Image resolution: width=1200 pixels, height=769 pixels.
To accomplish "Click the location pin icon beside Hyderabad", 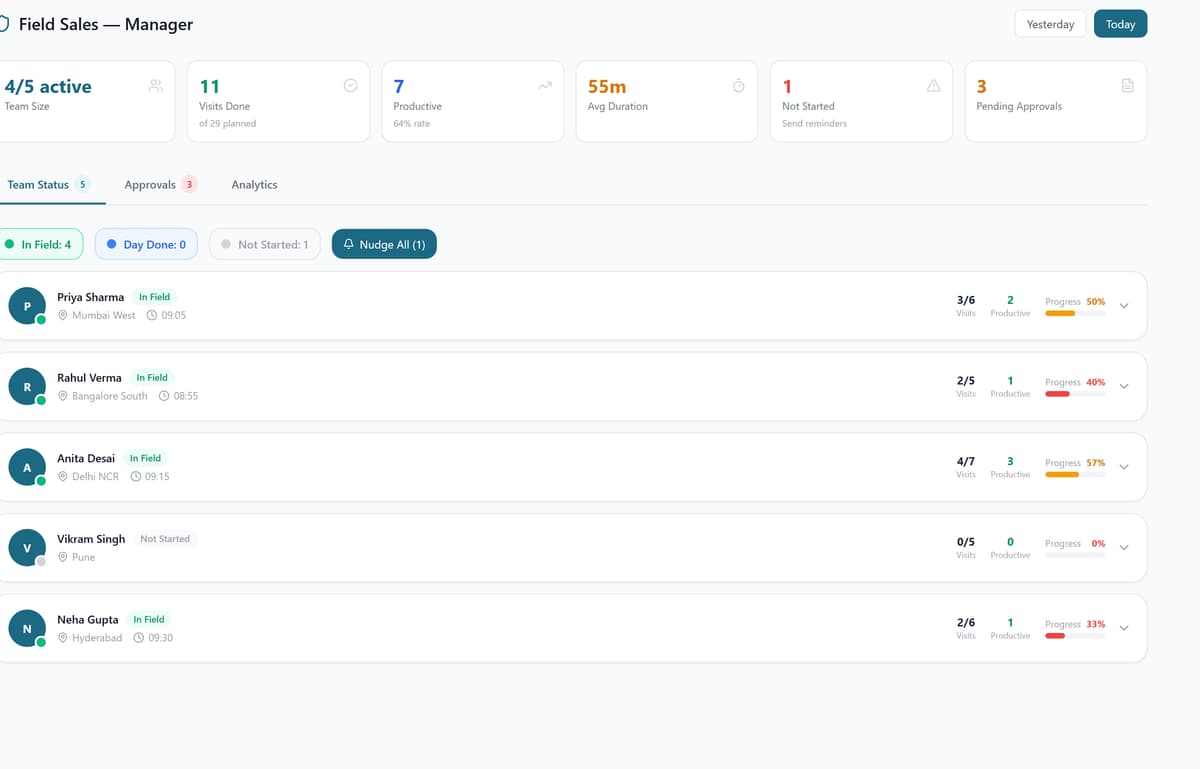I will (x=63, y=638).
